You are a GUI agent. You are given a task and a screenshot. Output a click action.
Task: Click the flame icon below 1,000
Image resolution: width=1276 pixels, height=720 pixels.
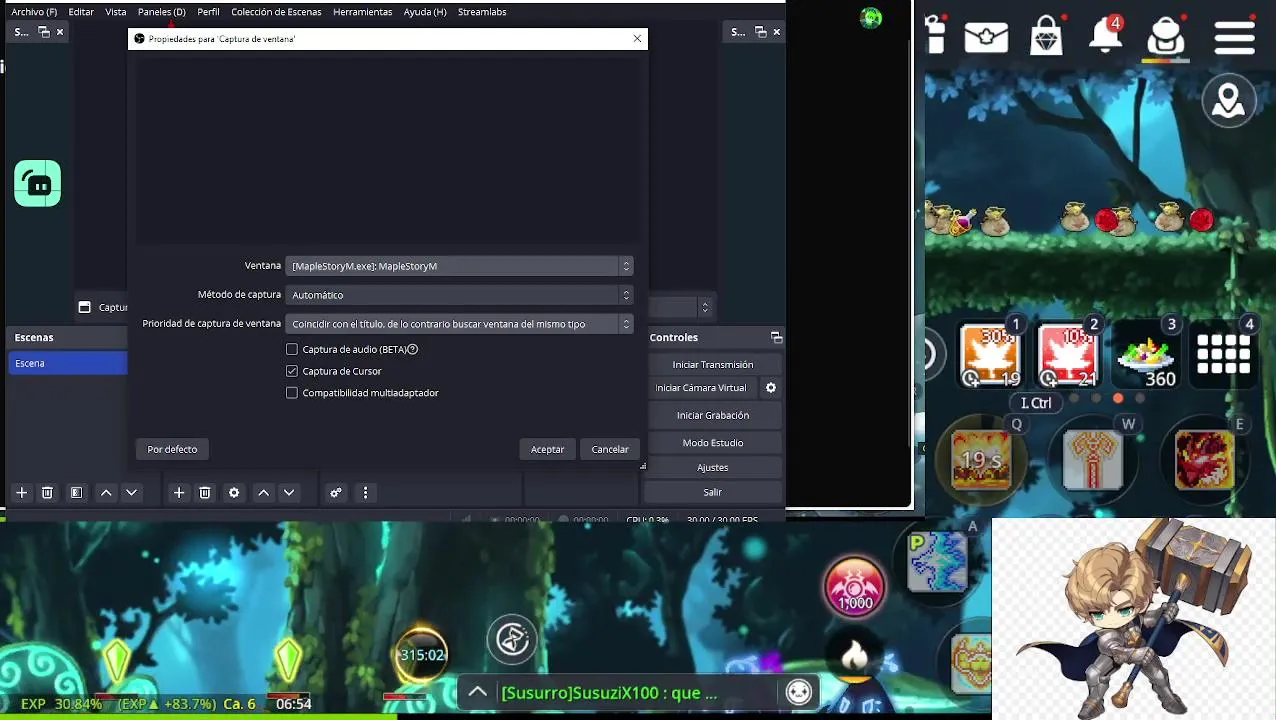coord(854,657)
